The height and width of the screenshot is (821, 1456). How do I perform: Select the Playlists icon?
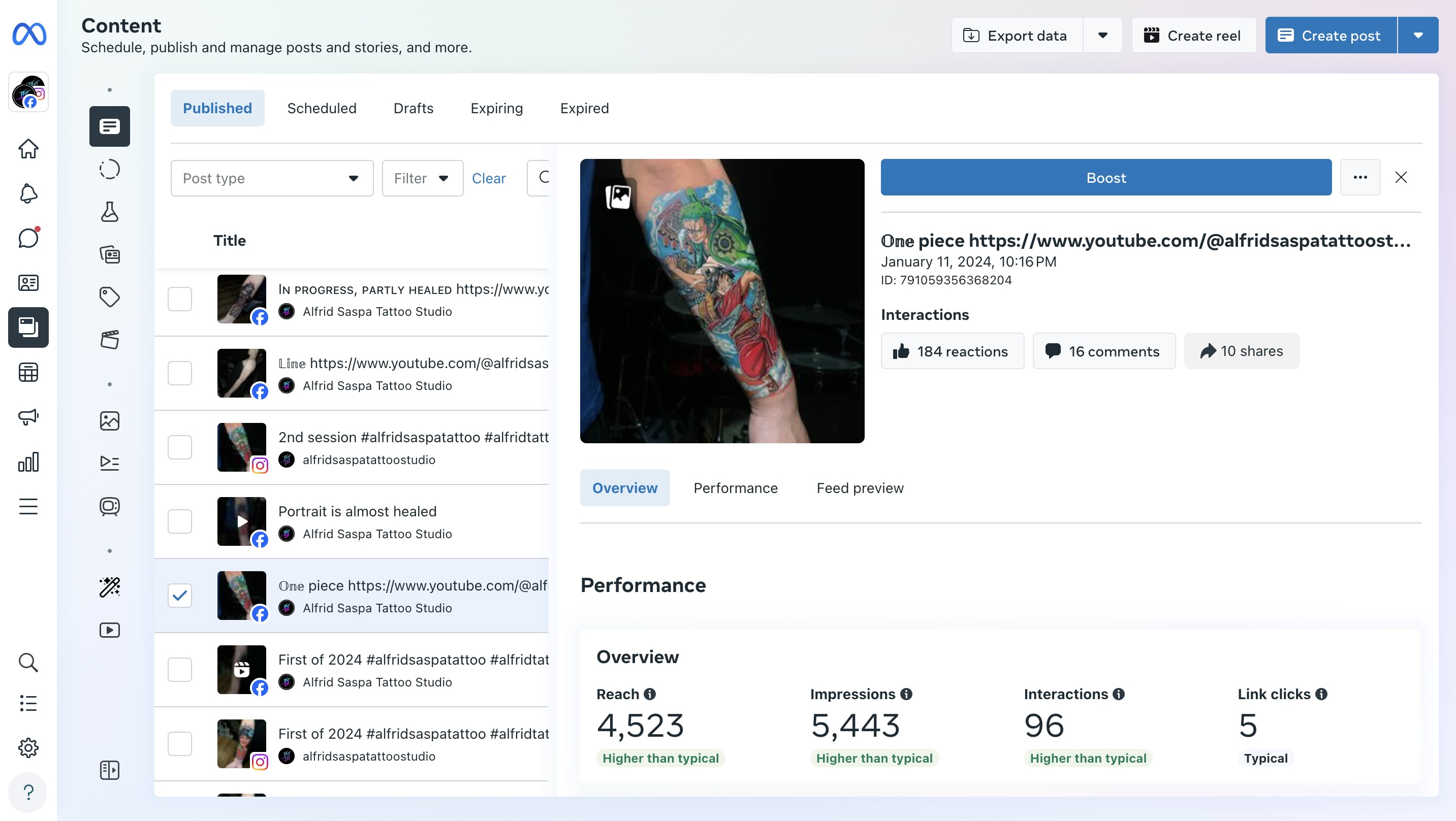110,464
